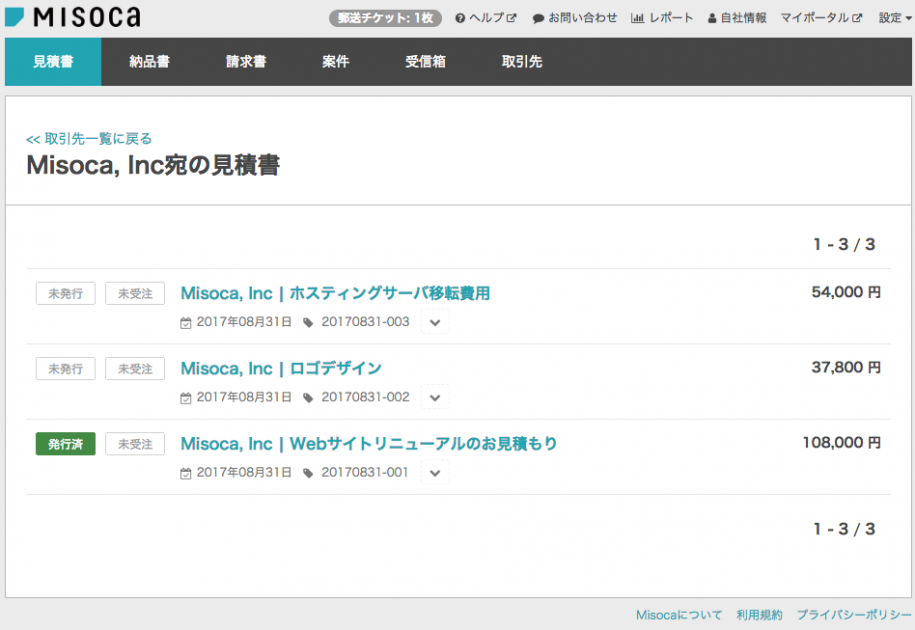The width and height of the screenshot is (915, 630).
Task: Open the Misocaについて footer link
Action: click(x=679, y=615)
